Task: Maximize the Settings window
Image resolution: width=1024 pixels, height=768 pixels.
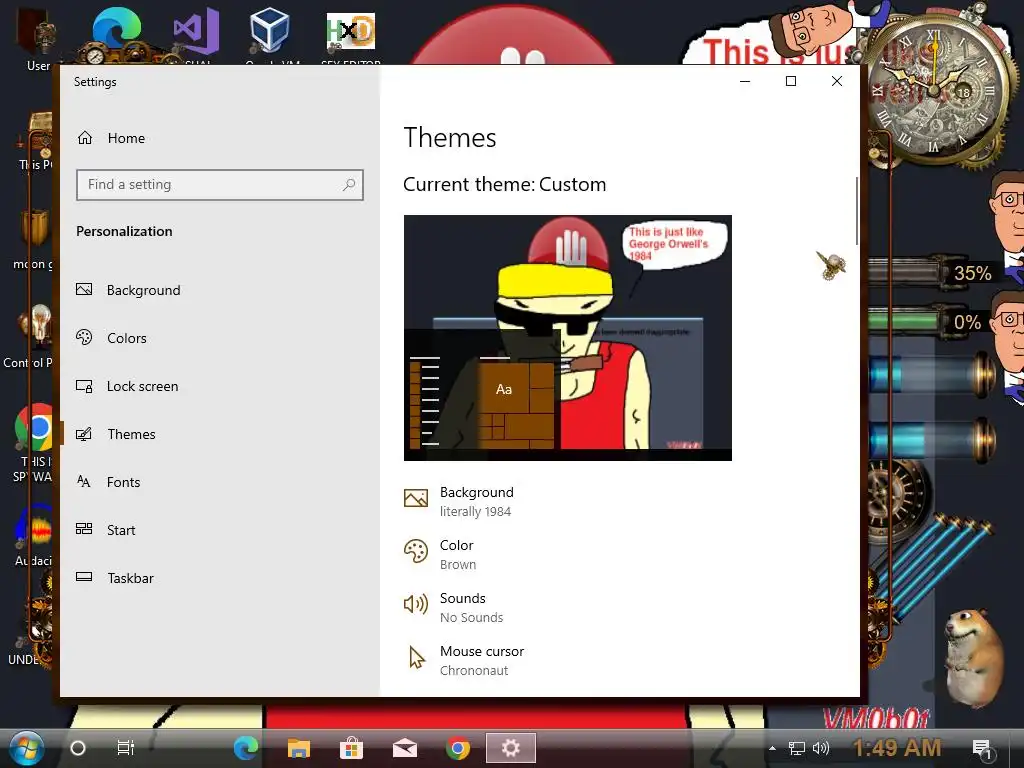Action: click(791, 81)
